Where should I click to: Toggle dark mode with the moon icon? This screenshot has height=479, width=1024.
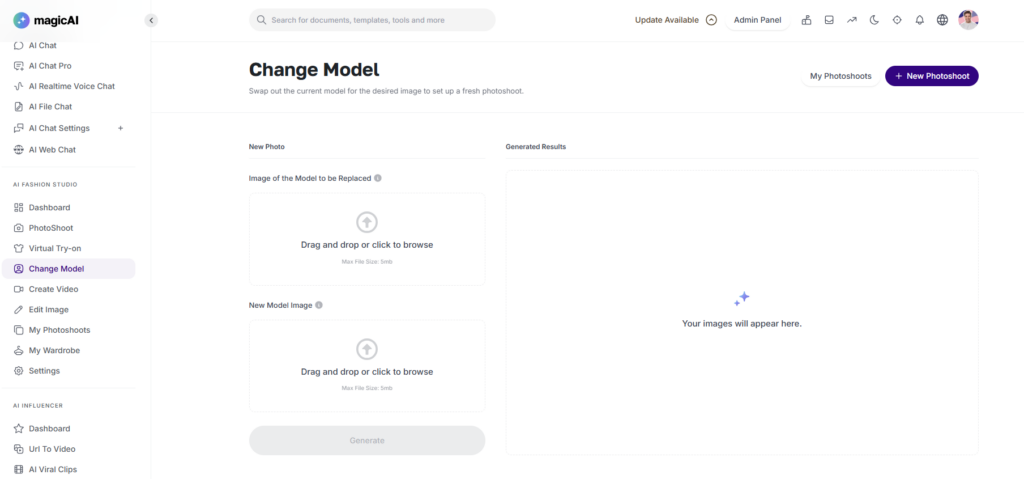874,20
